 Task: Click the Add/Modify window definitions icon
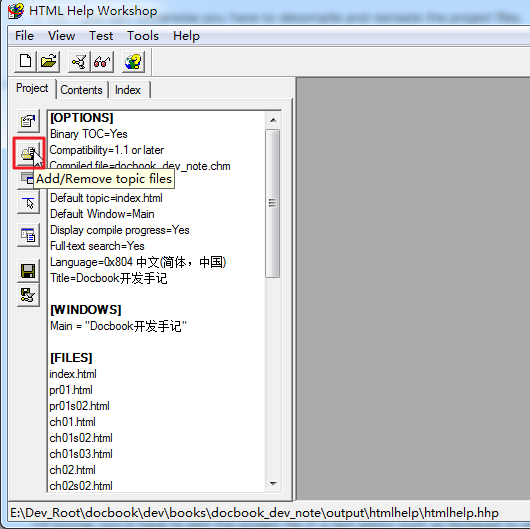tap(26, 178)
